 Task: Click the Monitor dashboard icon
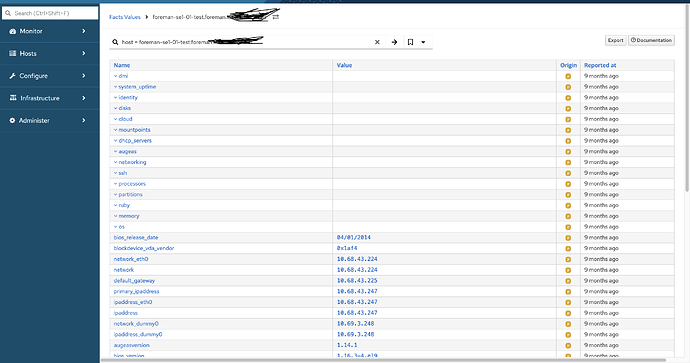click(12, 31)
